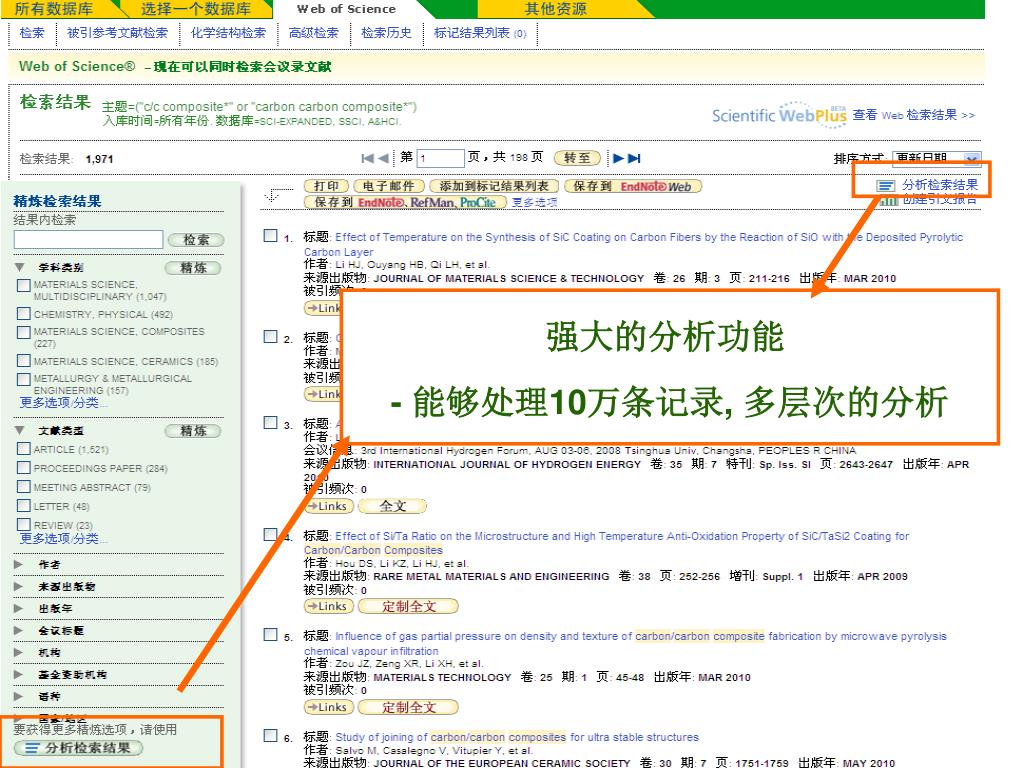Go to 高级检索 advanced search

coord(314,33)
